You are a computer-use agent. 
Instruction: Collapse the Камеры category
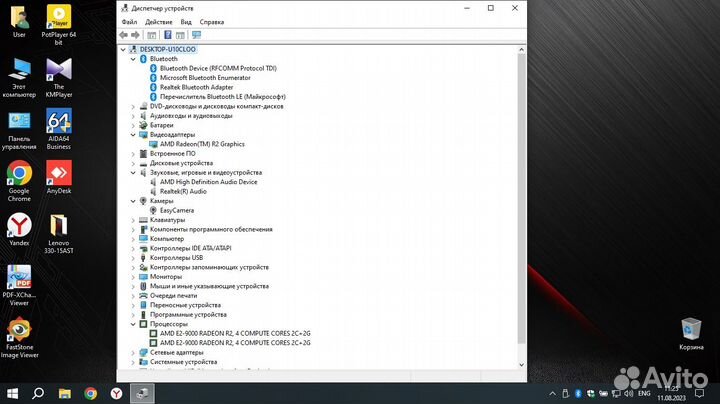tap(133, 201)
